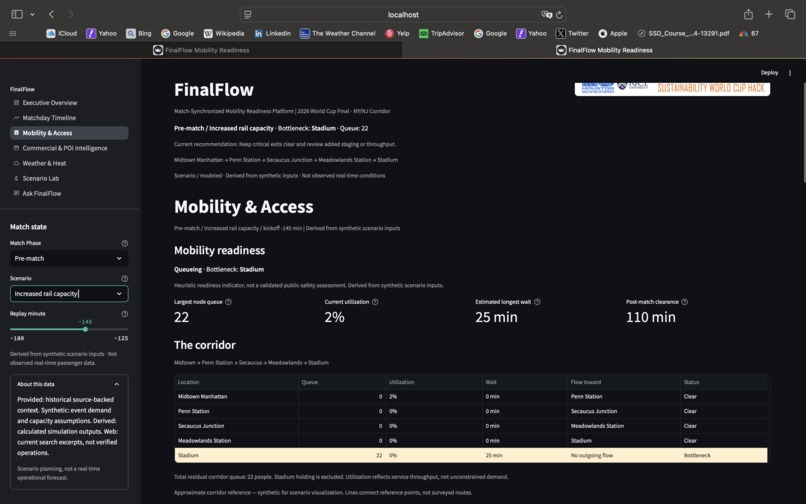
Task: Show help for Post-match clearance metric
Action: pyautogui.click(x=684, y=302)
